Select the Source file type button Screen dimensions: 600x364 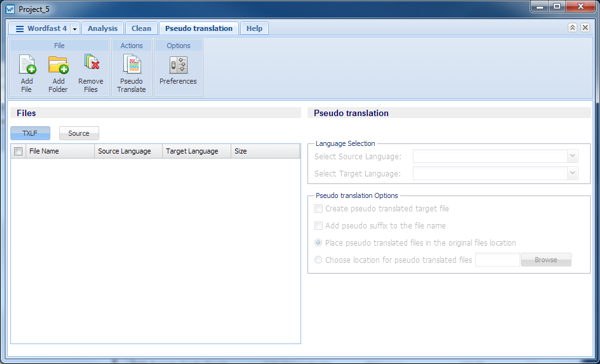pos(79,133)
